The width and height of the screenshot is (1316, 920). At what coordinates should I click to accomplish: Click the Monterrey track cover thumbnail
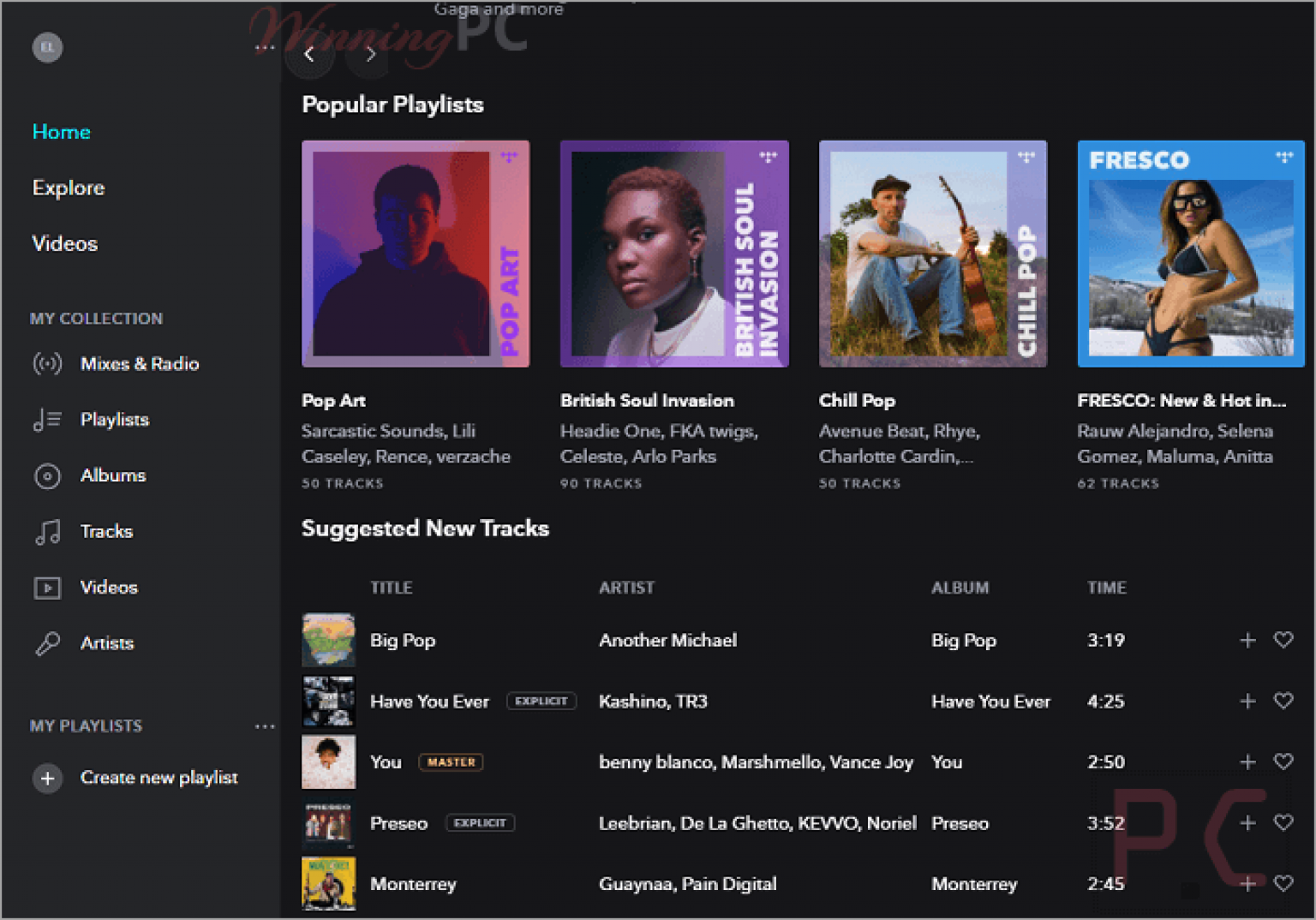click(x=328, y=883)
